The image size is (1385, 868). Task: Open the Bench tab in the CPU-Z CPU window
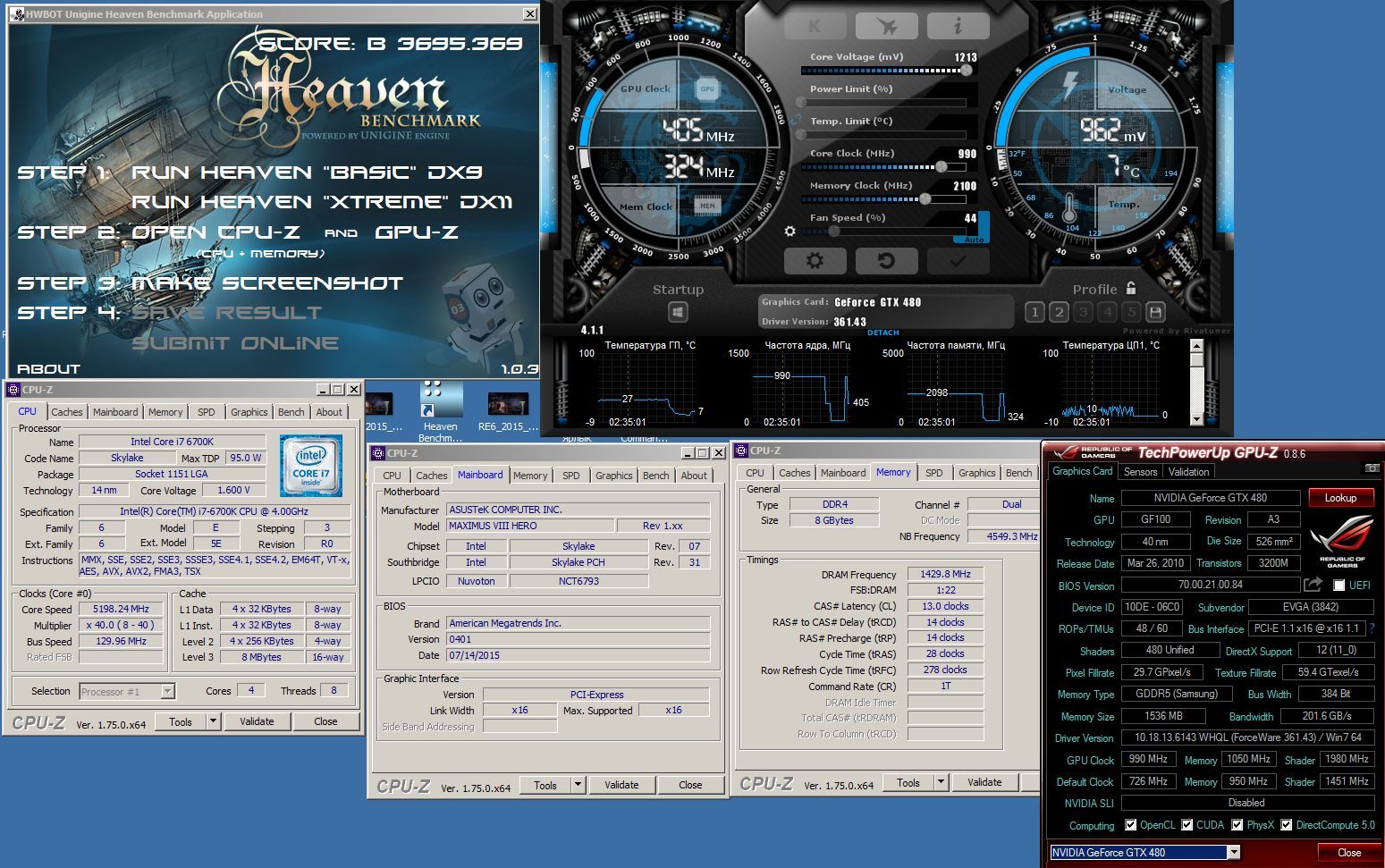click(x=291, y=412)
